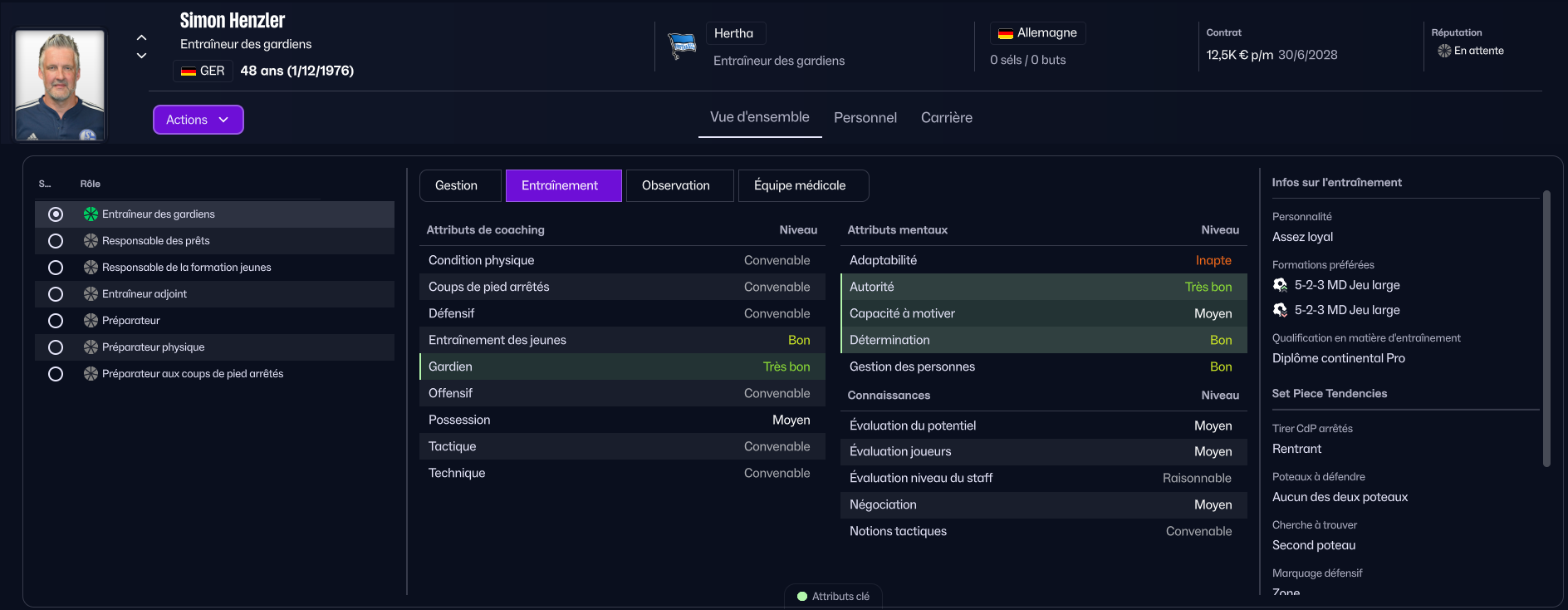
Task: Switch to the Carrière tab
Action: [946, 118]
